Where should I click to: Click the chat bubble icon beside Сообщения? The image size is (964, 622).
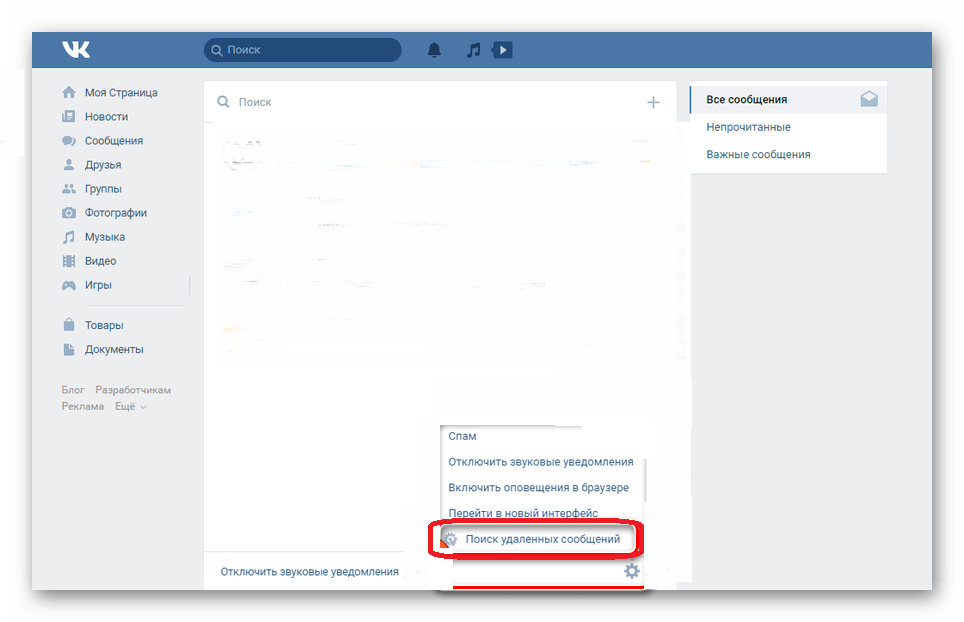coord(69,141)
